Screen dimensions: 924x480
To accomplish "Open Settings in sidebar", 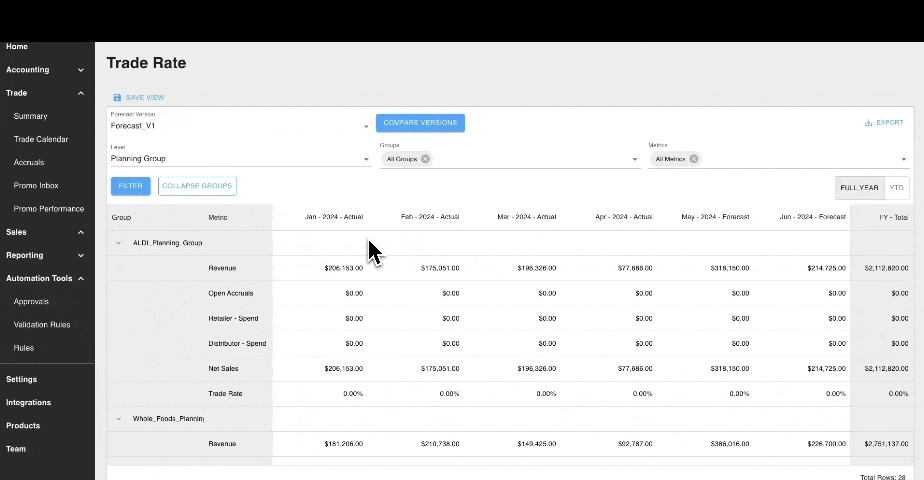I will coord(21,379).
